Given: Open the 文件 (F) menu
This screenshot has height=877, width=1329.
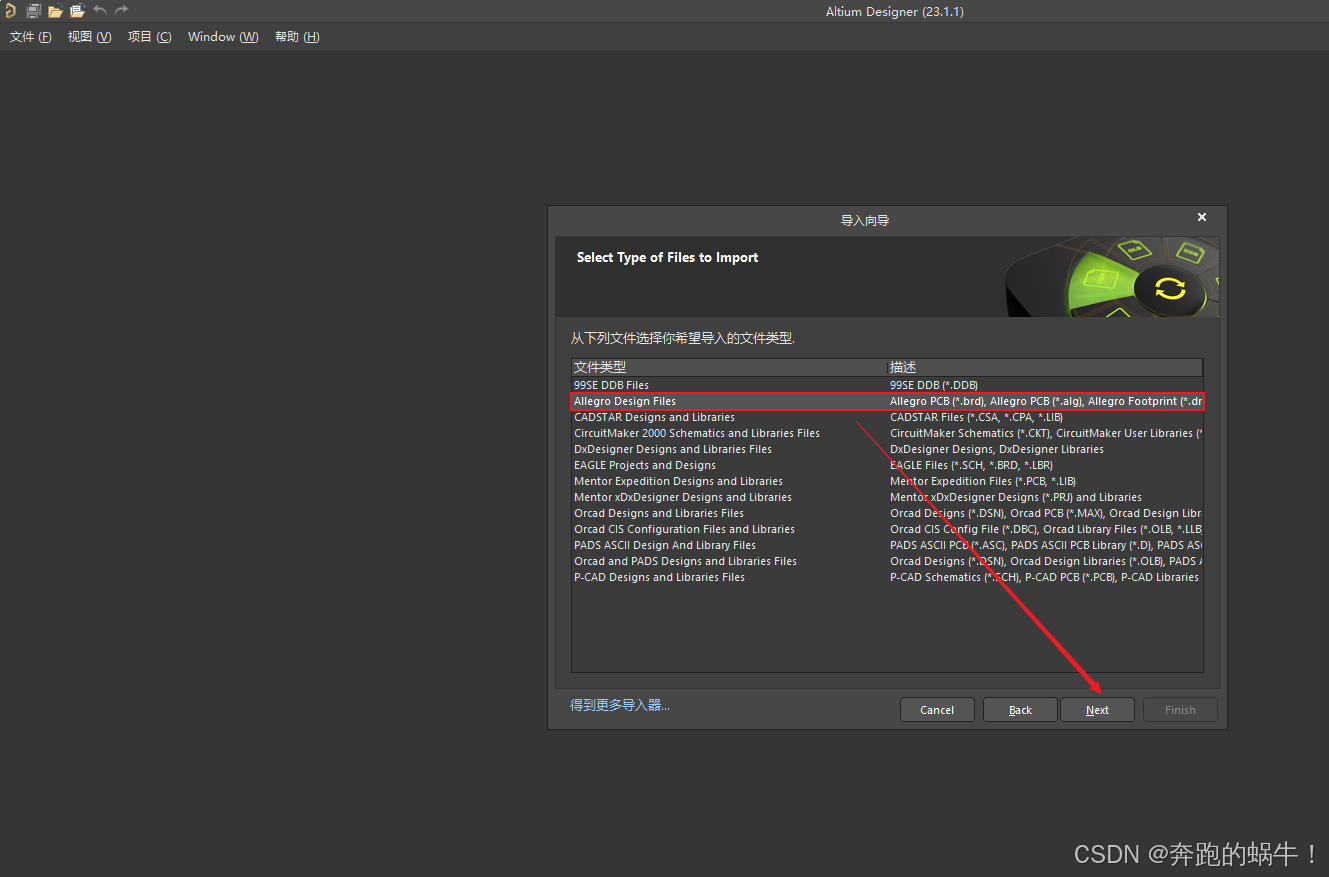Looking at the screenshot, I should tap(31, 37).
